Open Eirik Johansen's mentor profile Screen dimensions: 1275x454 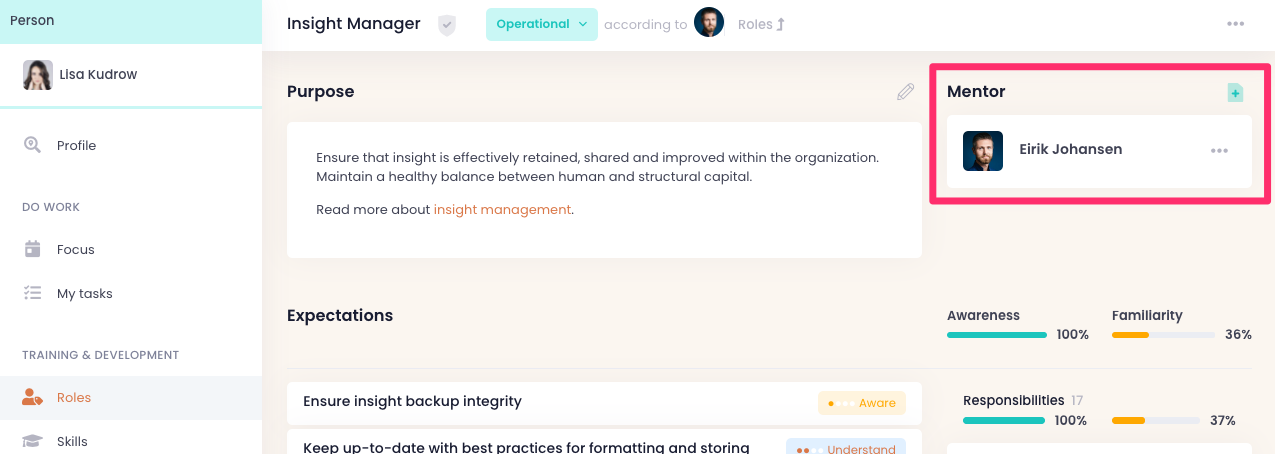(1070, 150)
